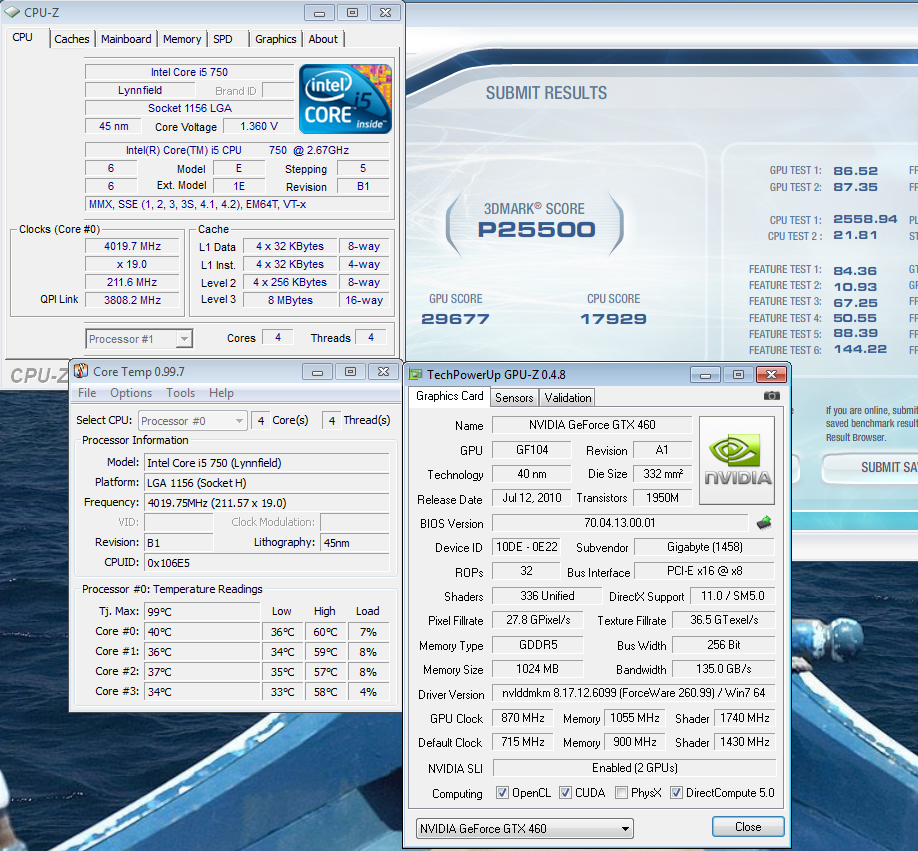Toggle the DirectCompute 5.0 checkbox

click(x=676, y=792)
